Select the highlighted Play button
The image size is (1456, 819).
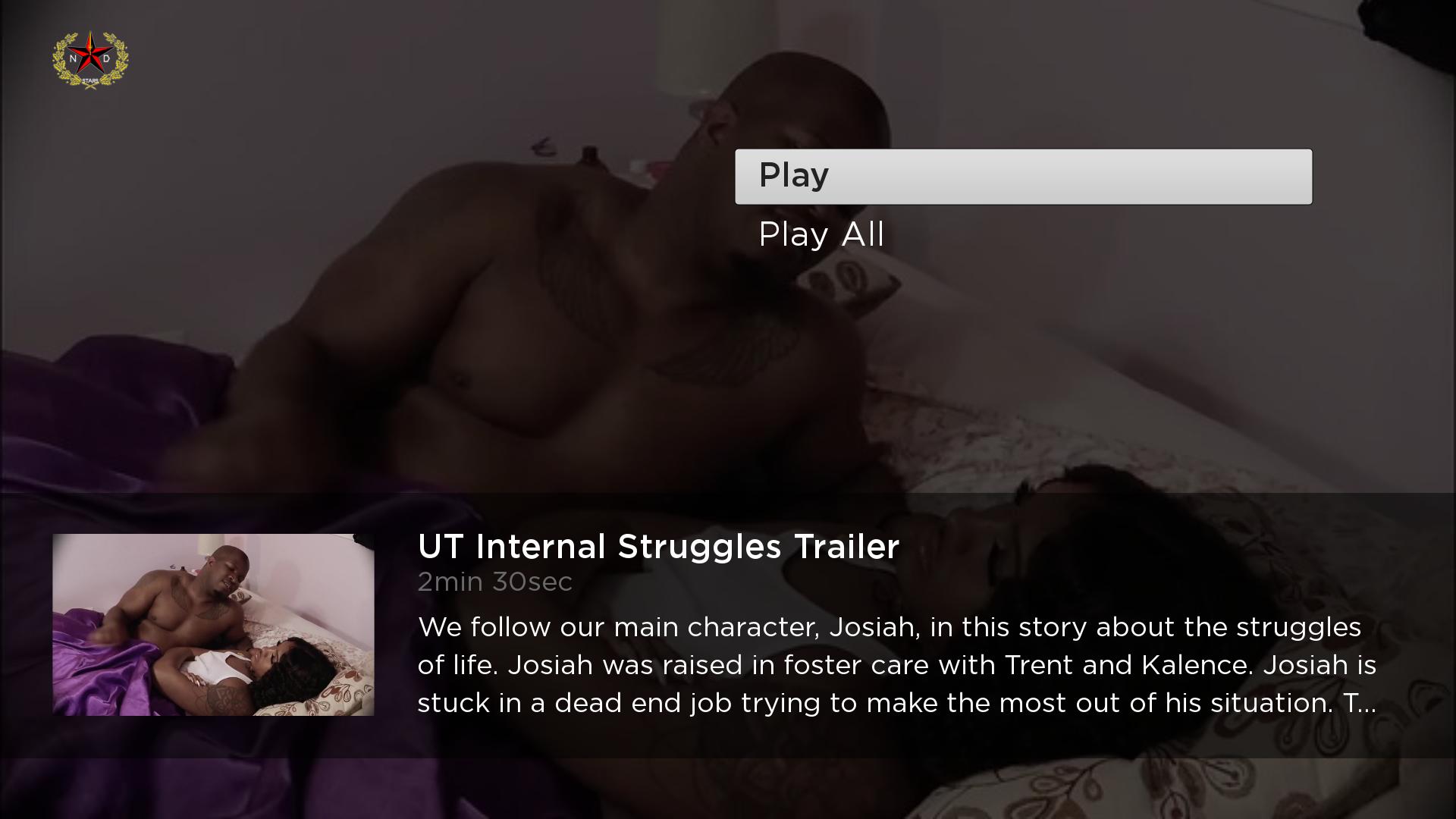coord(1023,176)
